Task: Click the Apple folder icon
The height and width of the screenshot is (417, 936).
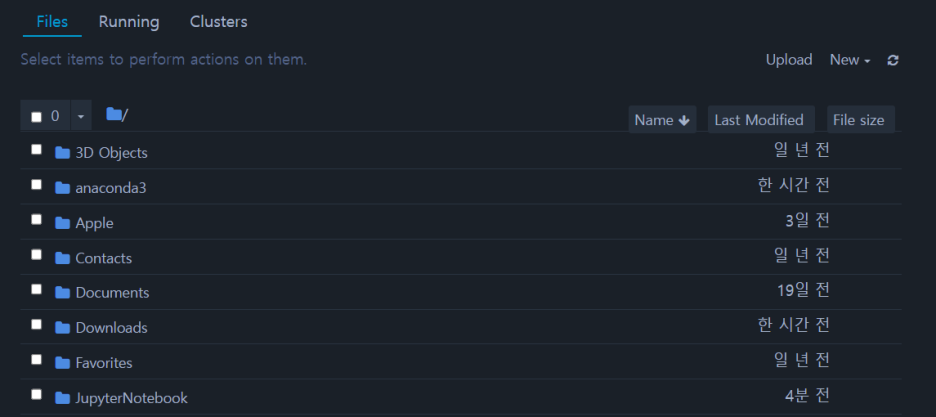Action: (x=62, y=223)
